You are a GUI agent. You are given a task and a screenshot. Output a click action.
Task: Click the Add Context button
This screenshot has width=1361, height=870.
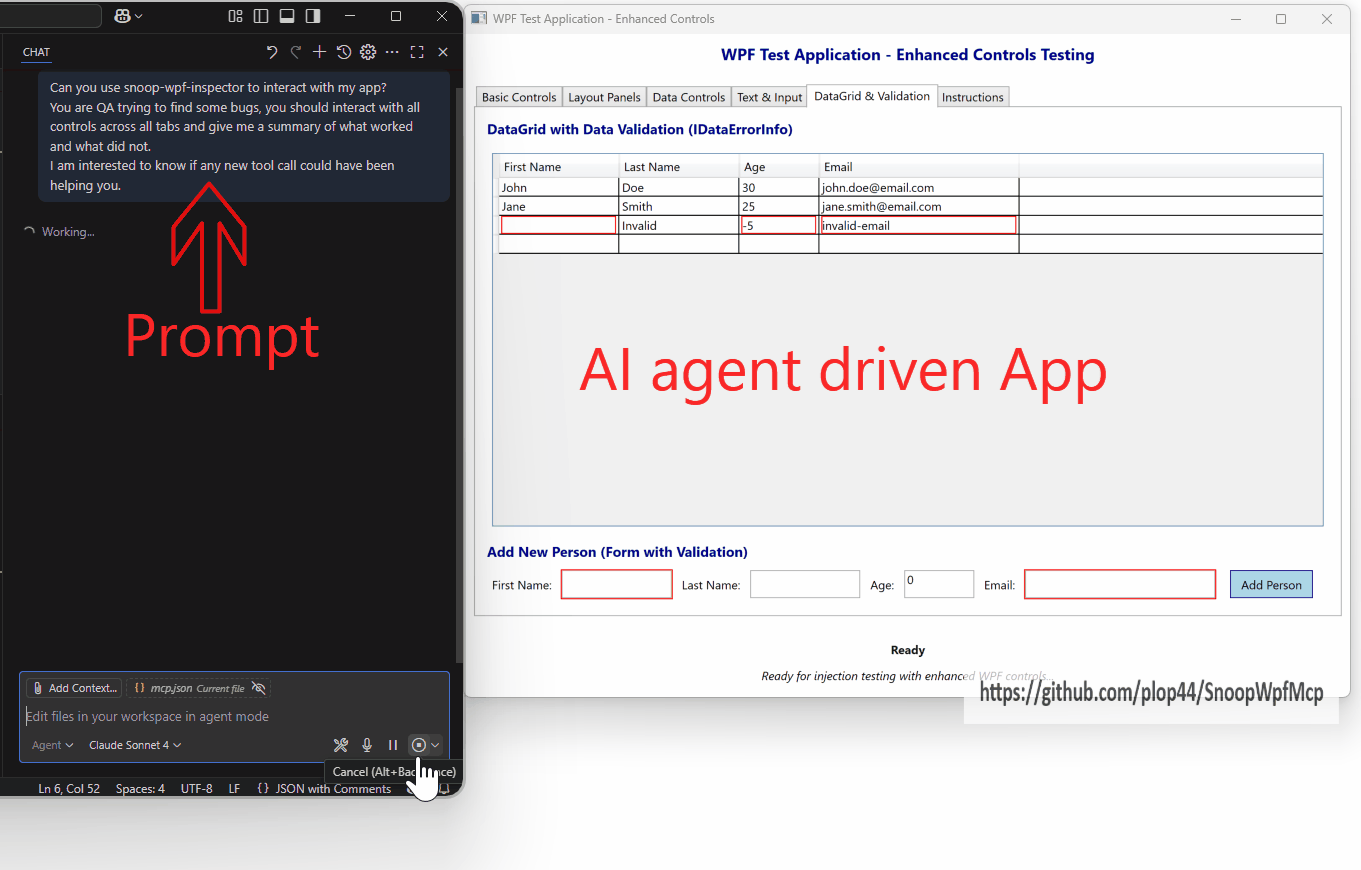point(74,688)
